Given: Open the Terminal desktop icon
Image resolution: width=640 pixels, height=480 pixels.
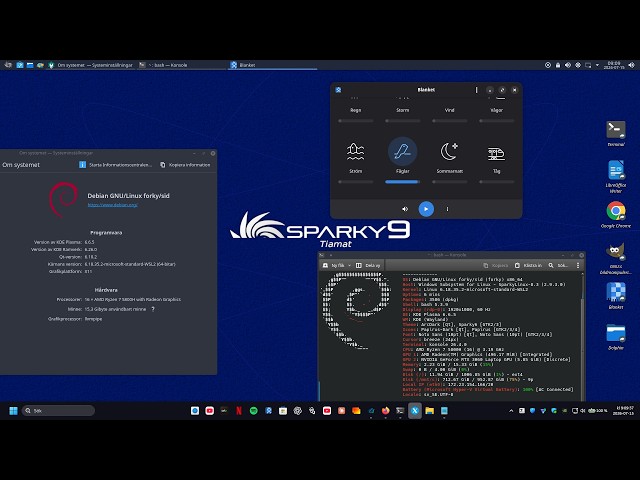Looking at the screenshot, I should (x=616, y=134).
